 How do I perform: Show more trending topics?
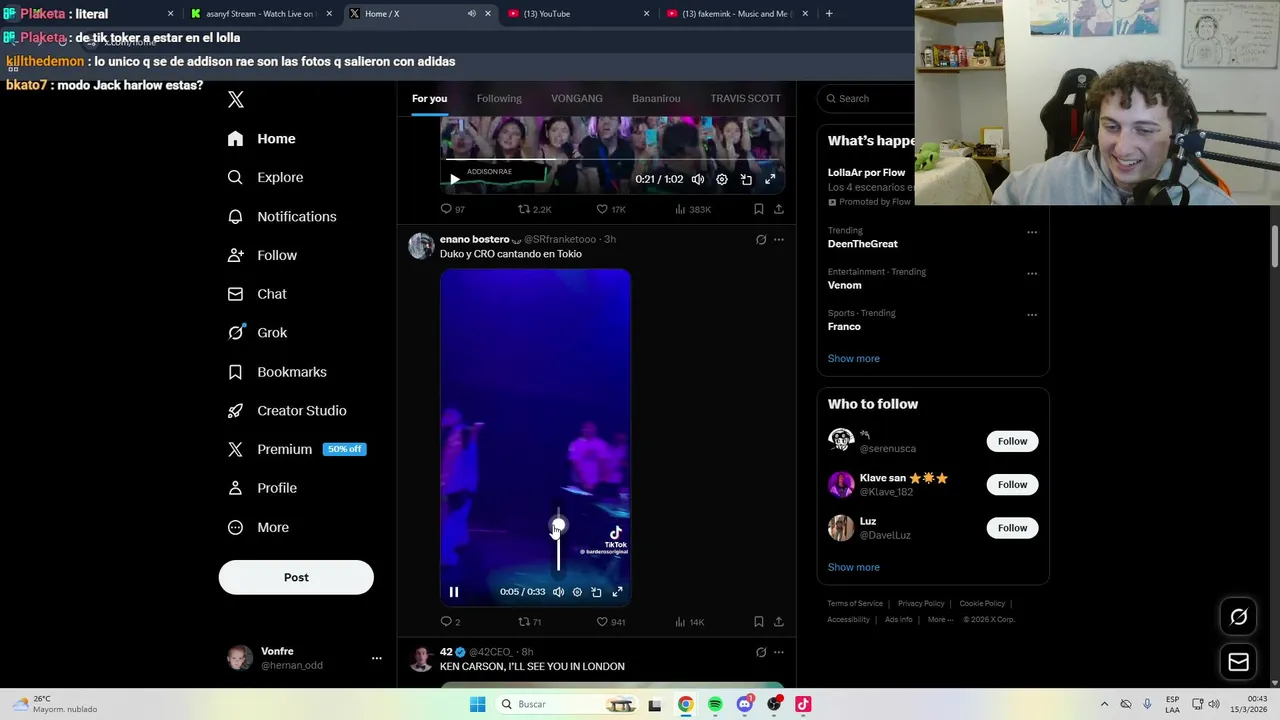(x=853, y=358)
